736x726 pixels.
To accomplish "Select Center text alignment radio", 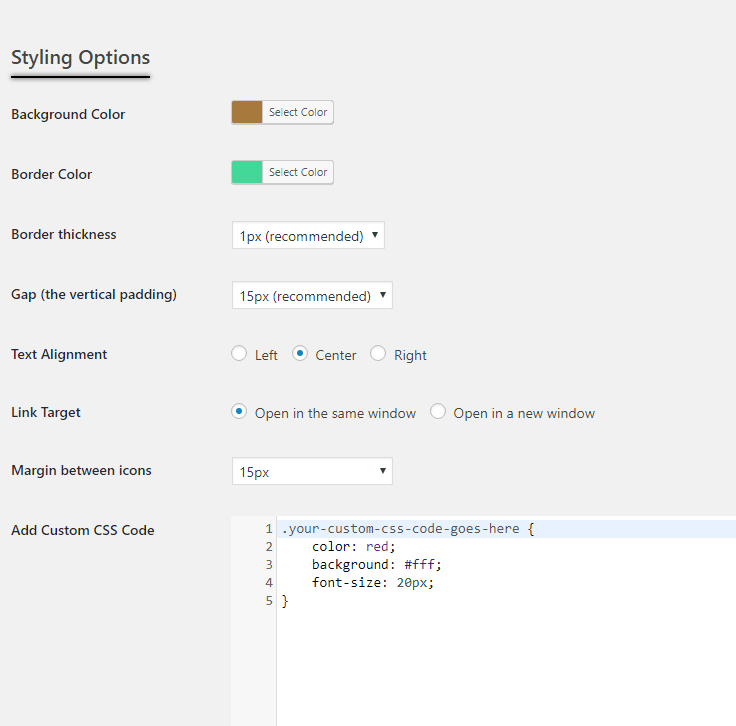I will pos(300,353).
